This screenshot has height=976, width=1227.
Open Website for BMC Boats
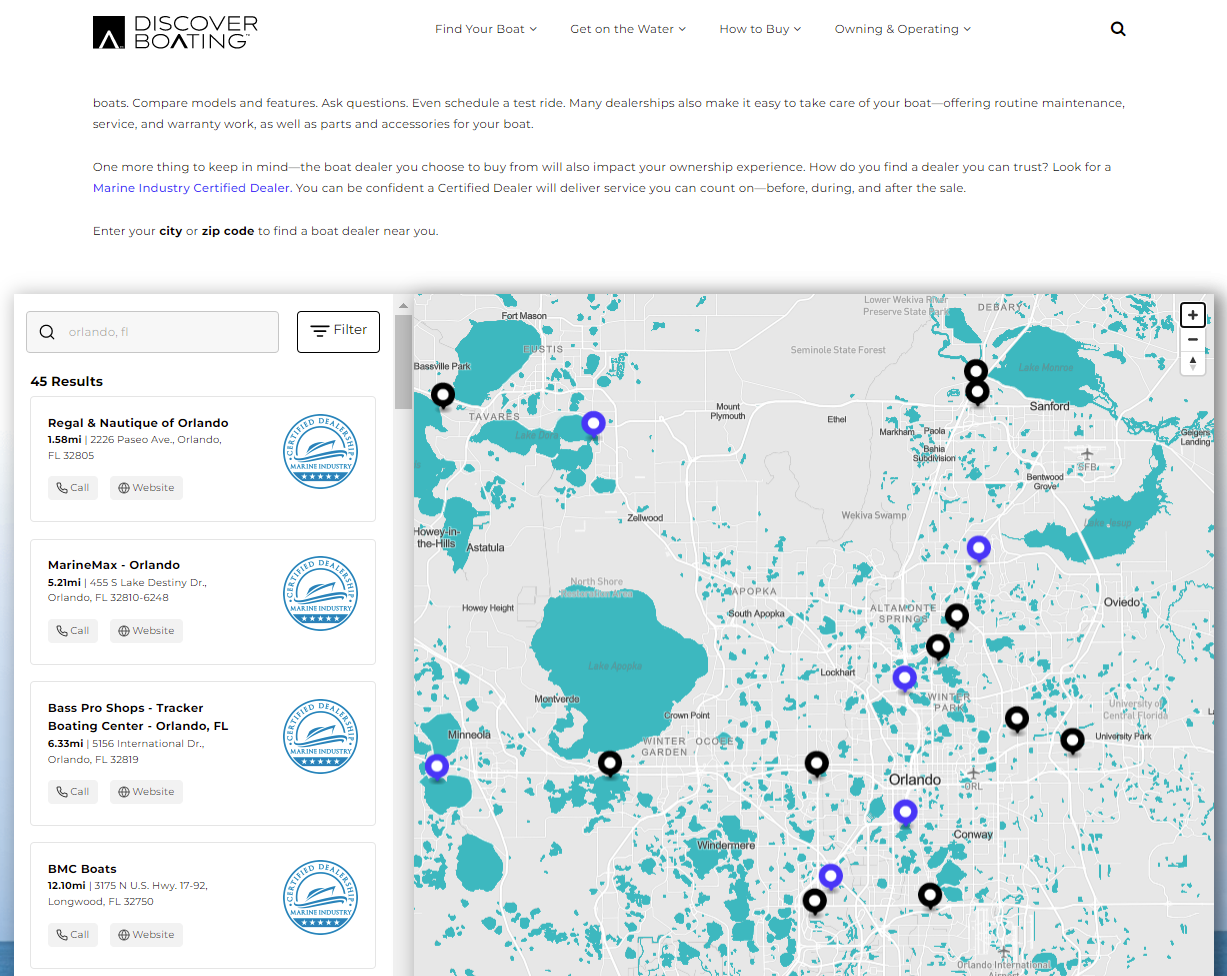pyautogui.click(x=146, y=935)
